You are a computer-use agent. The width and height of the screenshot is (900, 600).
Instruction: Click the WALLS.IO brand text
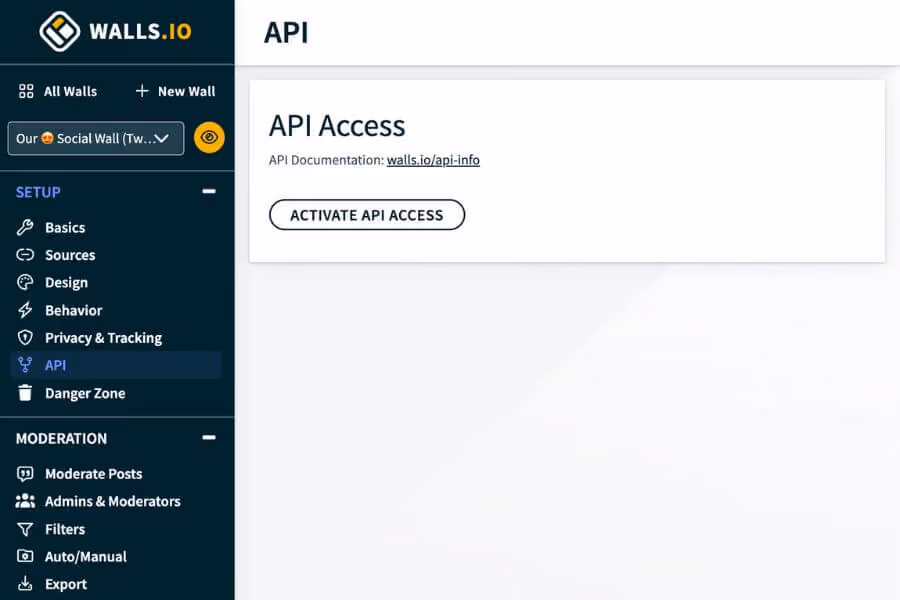(x=141, y=31)
